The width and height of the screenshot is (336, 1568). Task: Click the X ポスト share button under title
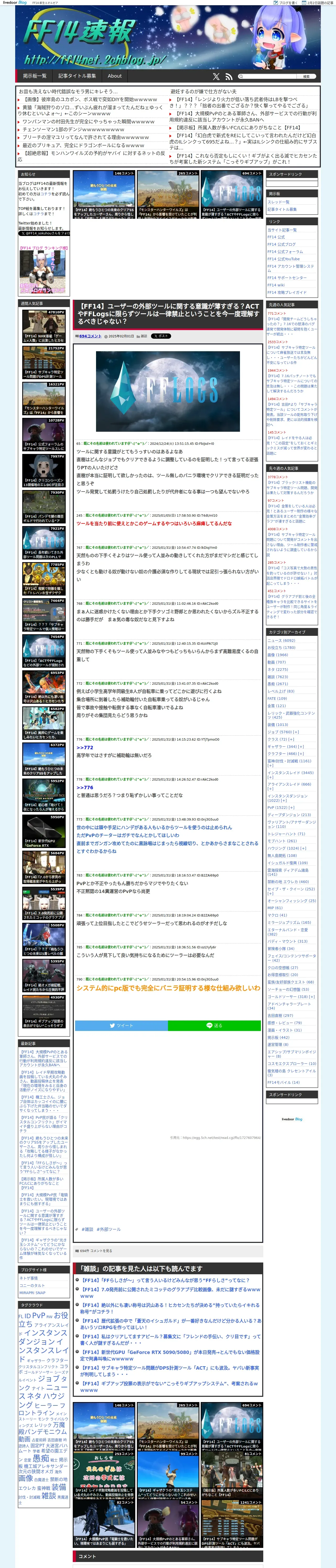161,336
